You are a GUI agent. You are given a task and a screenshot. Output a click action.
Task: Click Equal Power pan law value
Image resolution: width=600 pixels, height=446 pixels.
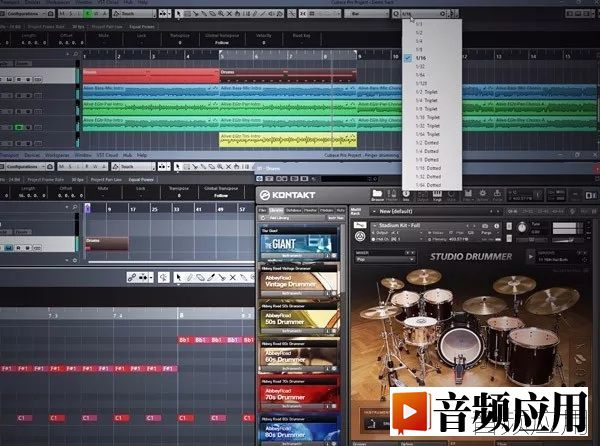(x=142, y=27)
